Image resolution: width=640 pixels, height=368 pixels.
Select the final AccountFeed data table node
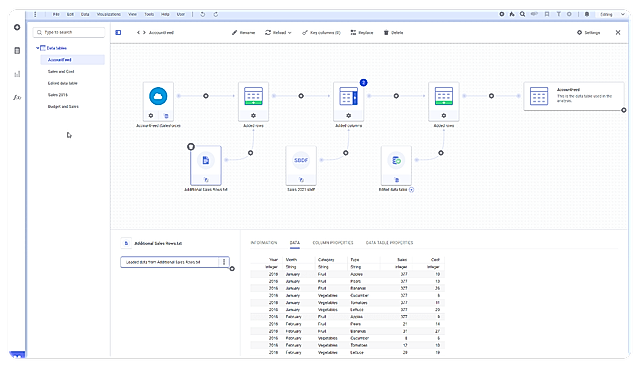[x=573, y=96]
